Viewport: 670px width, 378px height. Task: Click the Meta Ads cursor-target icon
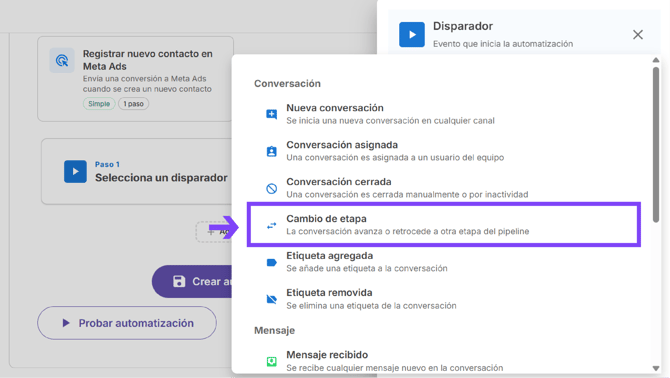click(x=62, y=60)
